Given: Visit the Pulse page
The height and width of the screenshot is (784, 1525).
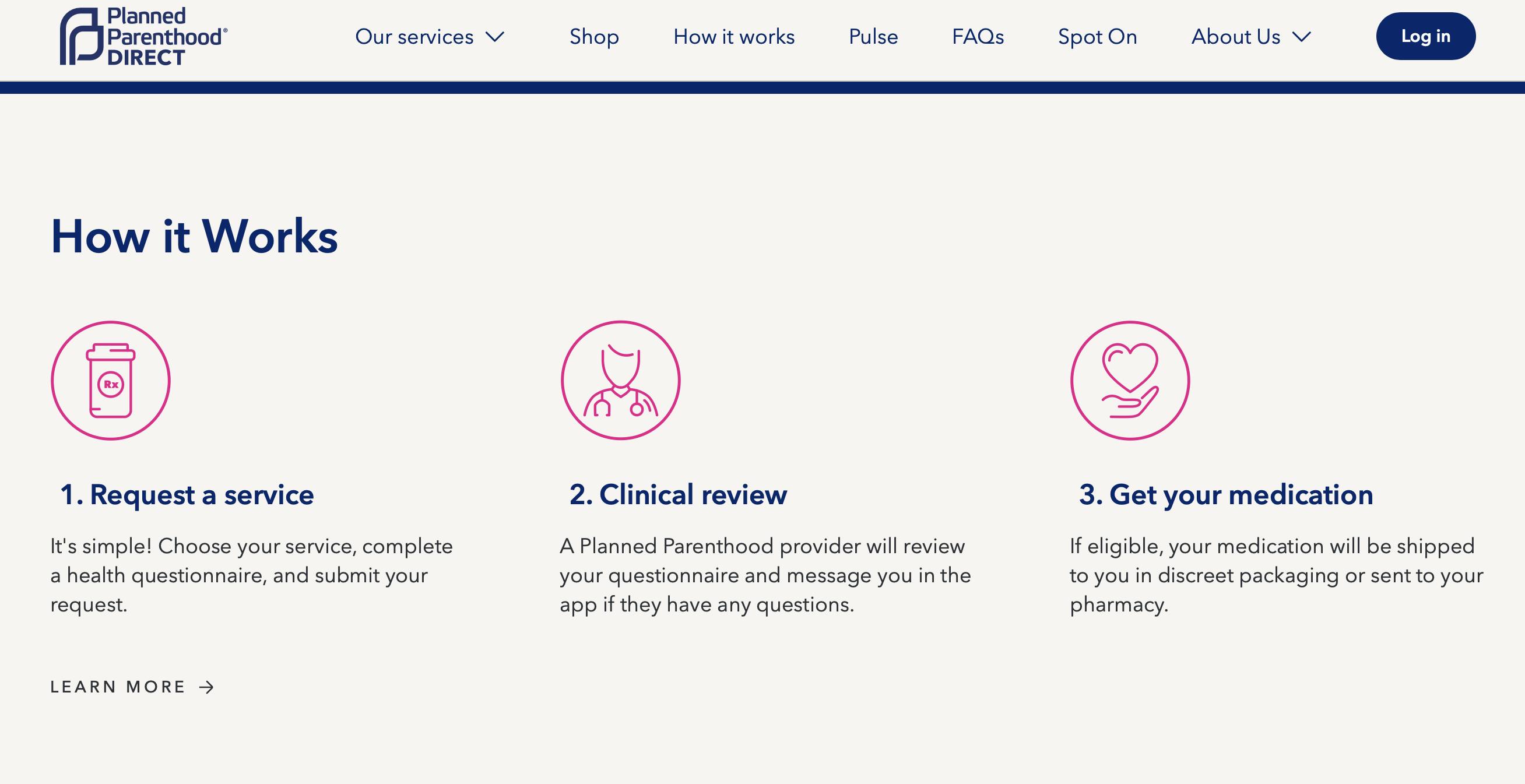Looking at the screenshot, I should pyautogui.click(x=873, y=37).
